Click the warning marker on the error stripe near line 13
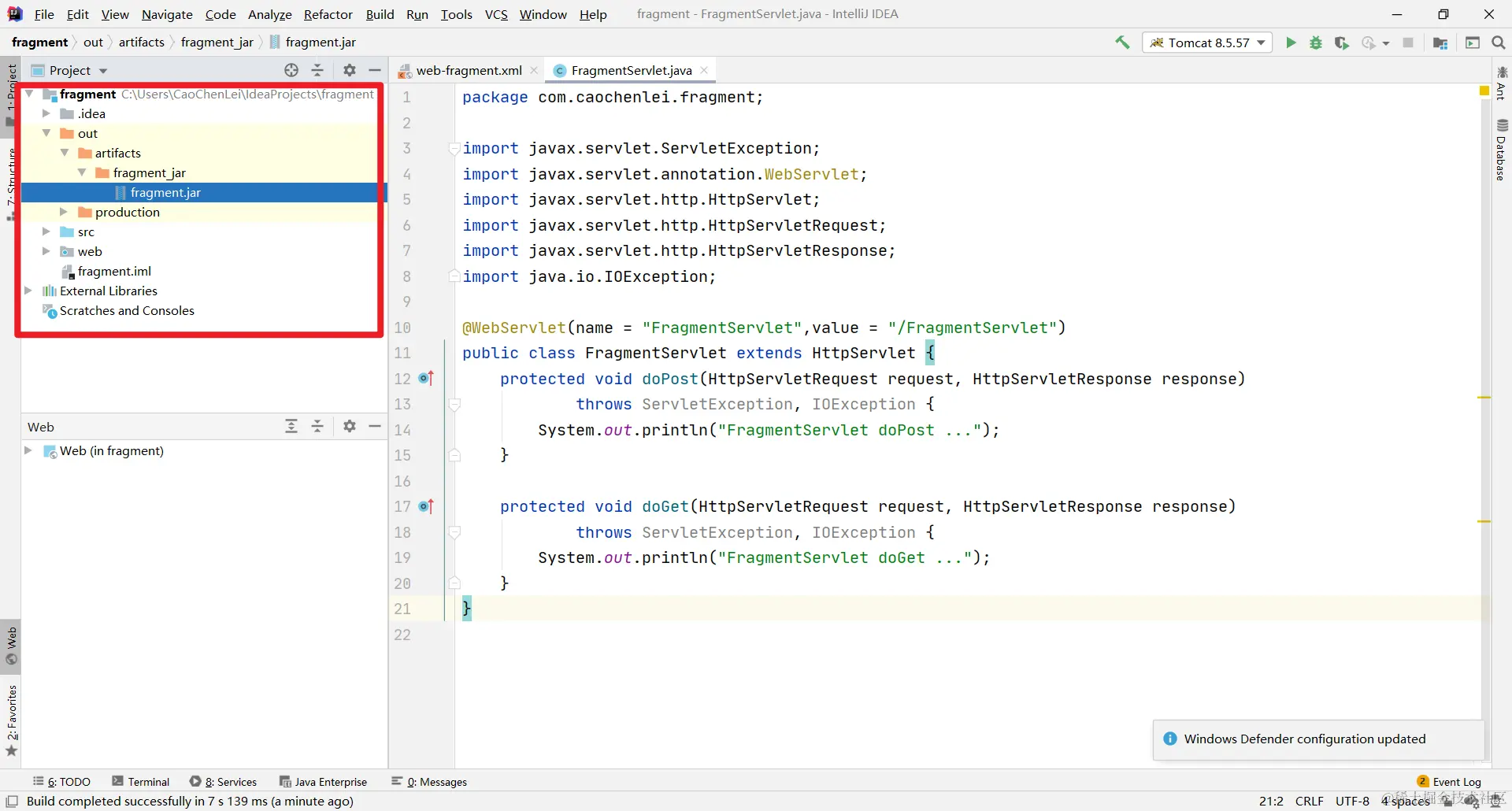Viewport: 1512px width, 811px height. pyautogui.click(x=1484, y=398)
